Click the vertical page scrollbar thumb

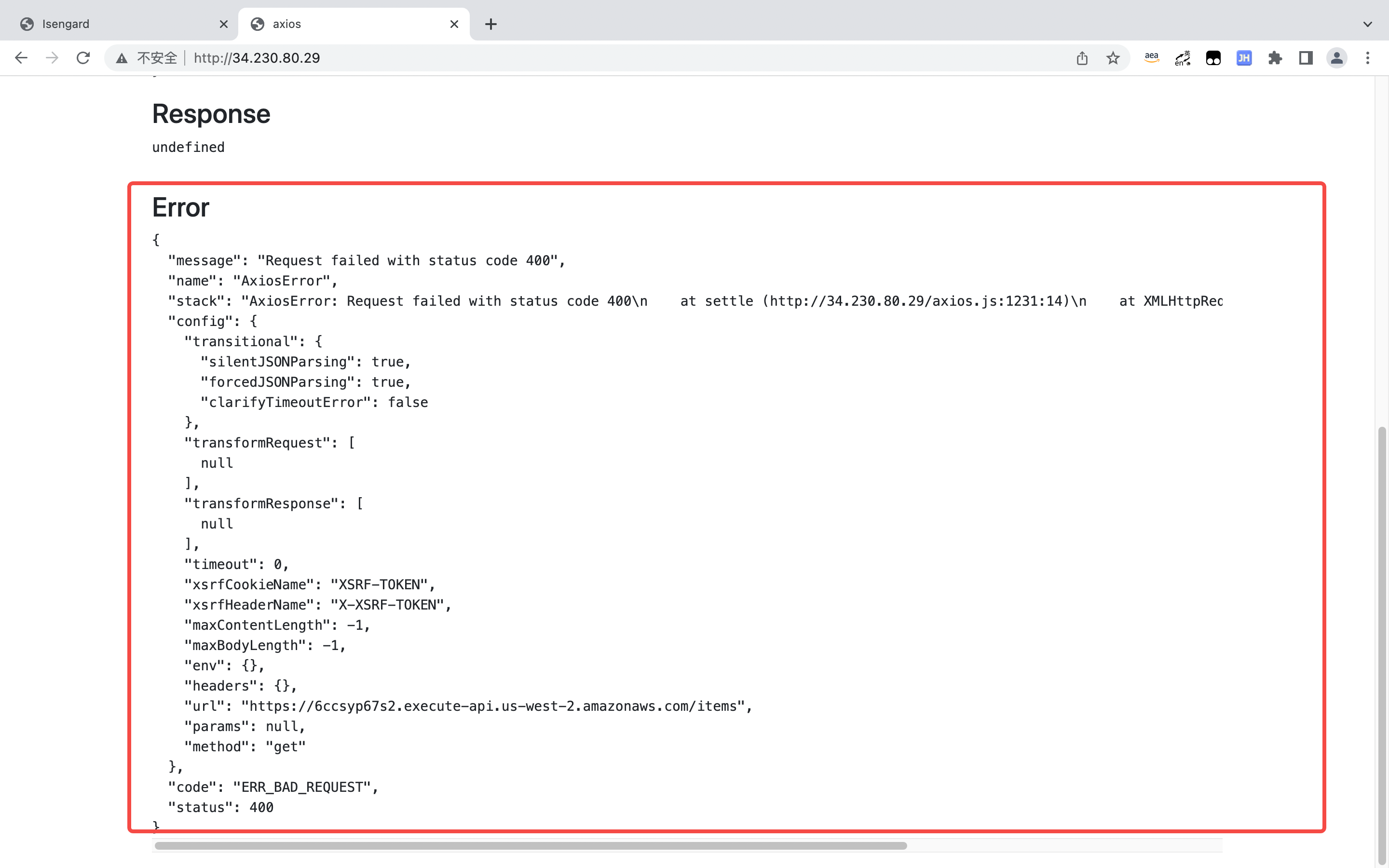point(1382,645)
